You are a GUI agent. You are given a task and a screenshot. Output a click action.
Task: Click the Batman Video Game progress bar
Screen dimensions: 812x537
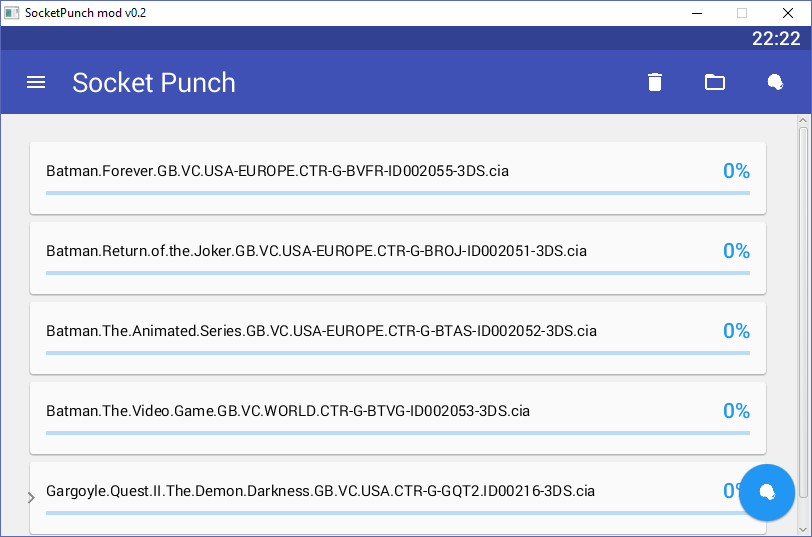(x=398, y=433)
